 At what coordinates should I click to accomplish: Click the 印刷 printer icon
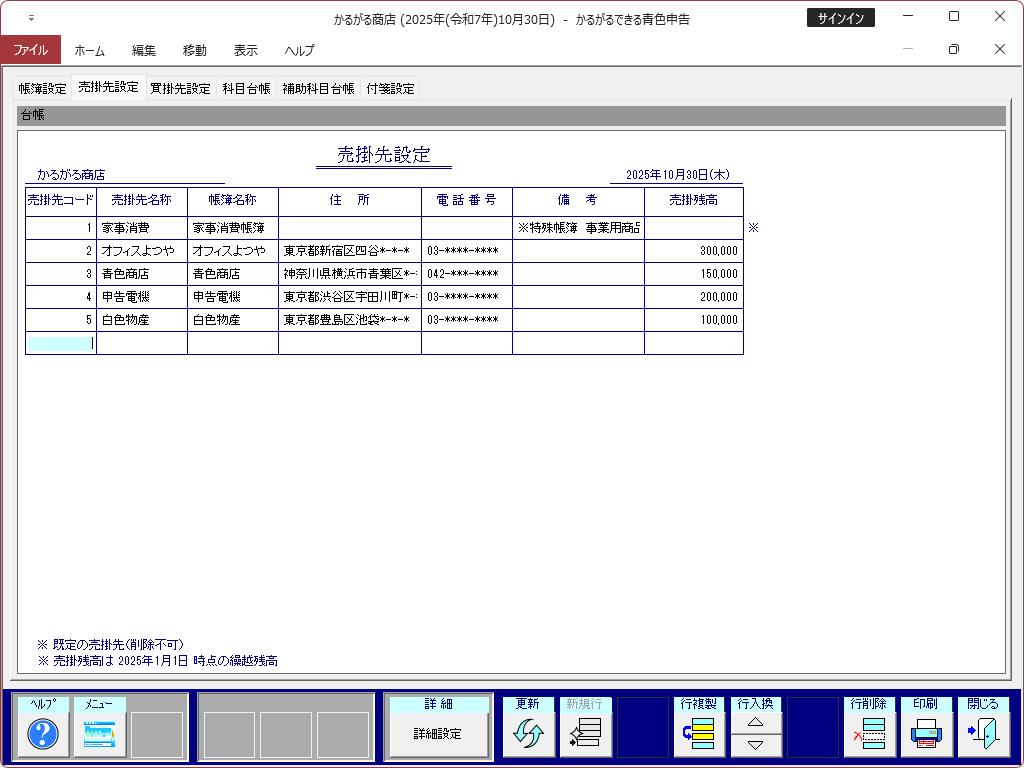[926, 735]
